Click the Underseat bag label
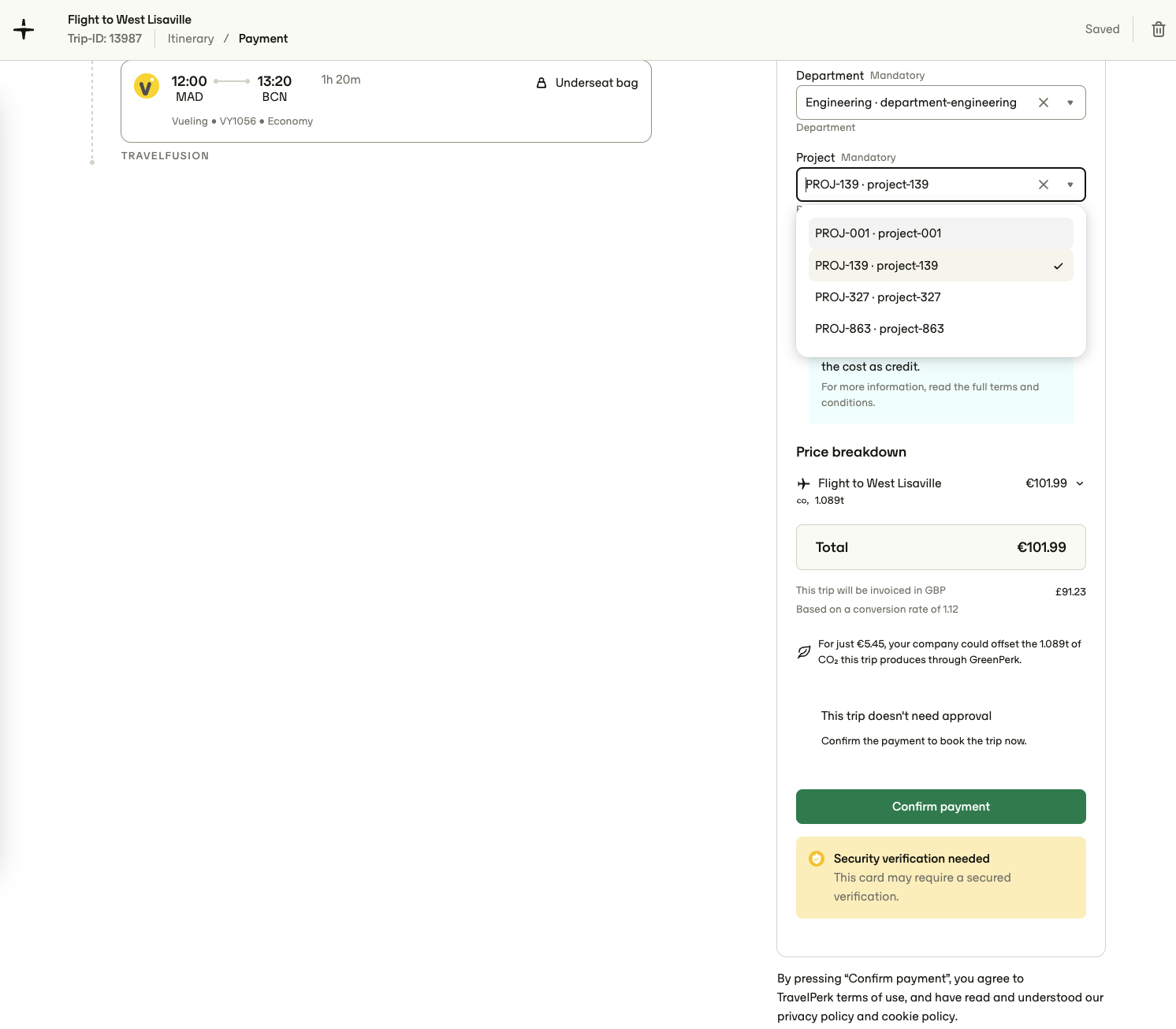The width and height of the screenshot is (1176, 1029). pyautogui.click(x=597, y=83)
